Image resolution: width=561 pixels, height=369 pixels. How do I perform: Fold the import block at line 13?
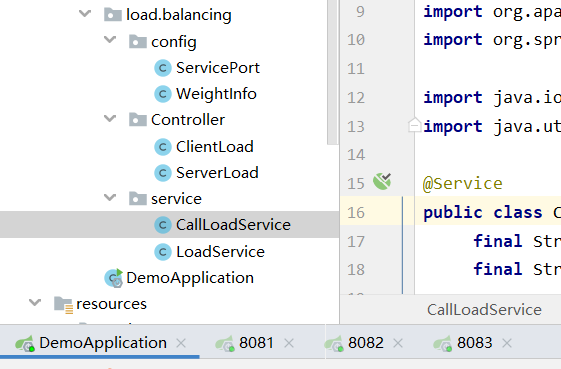[x=414, y=125]
